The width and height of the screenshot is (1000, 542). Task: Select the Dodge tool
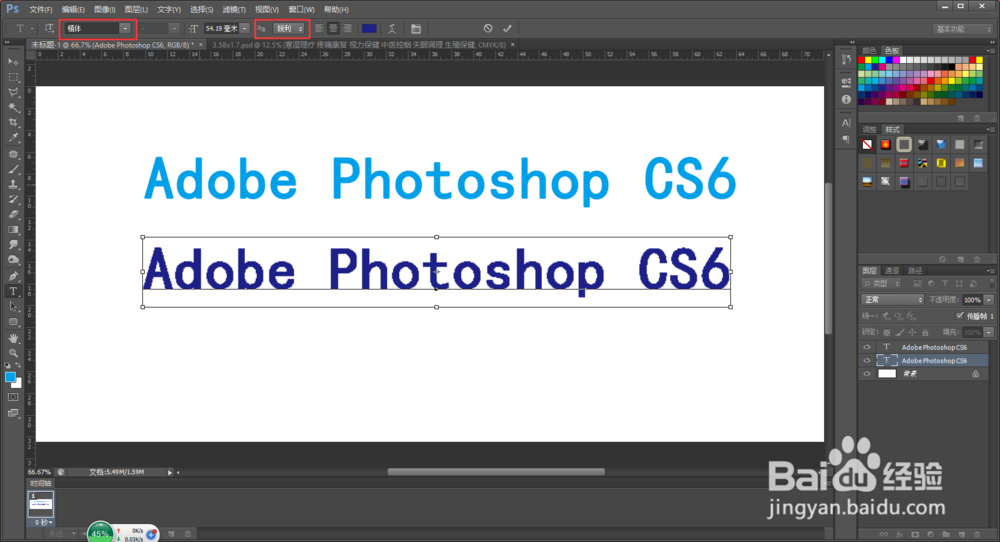13,260
